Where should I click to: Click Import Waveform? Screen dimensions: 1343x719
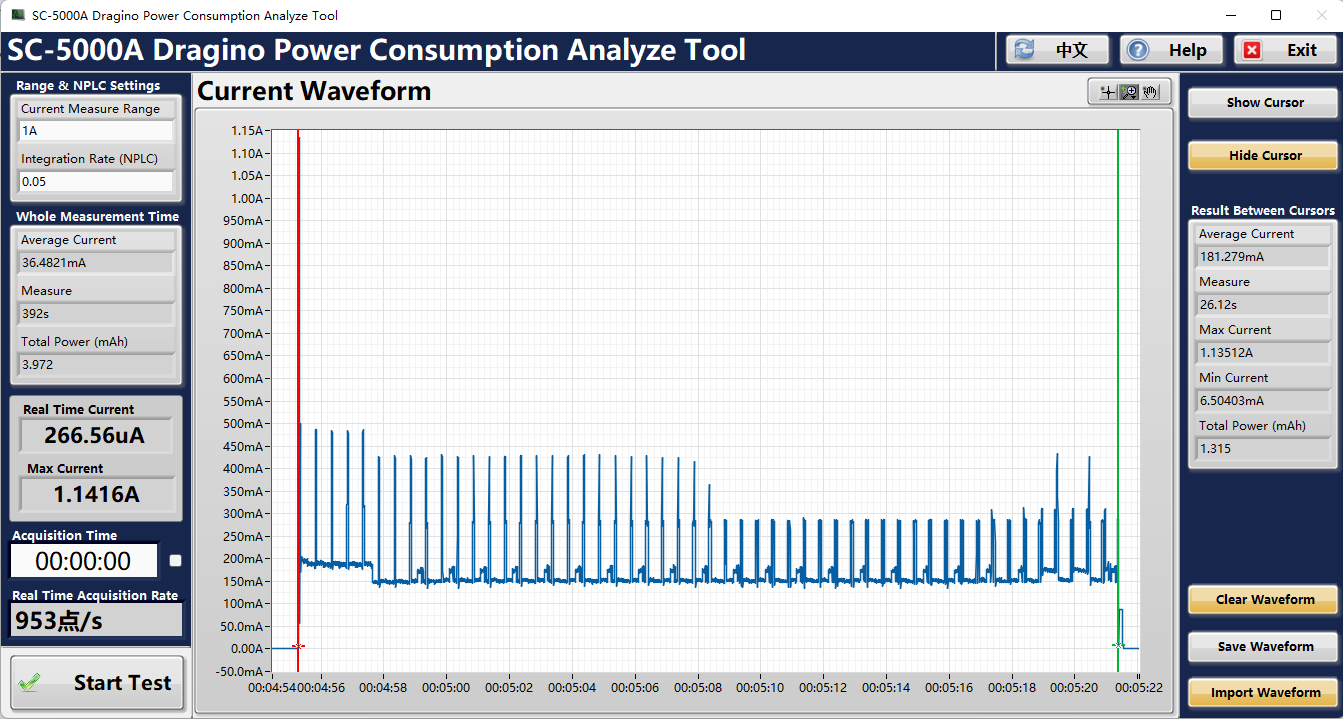(1263, 692)
